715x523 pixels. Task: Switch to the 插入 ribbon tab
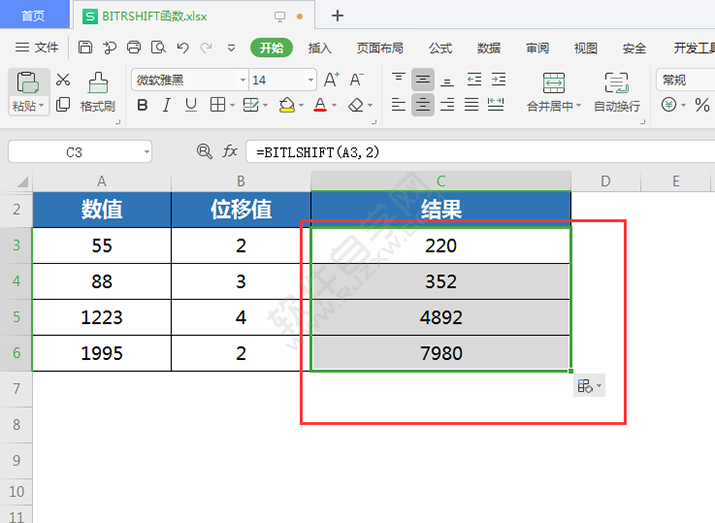tap(320, 48)
